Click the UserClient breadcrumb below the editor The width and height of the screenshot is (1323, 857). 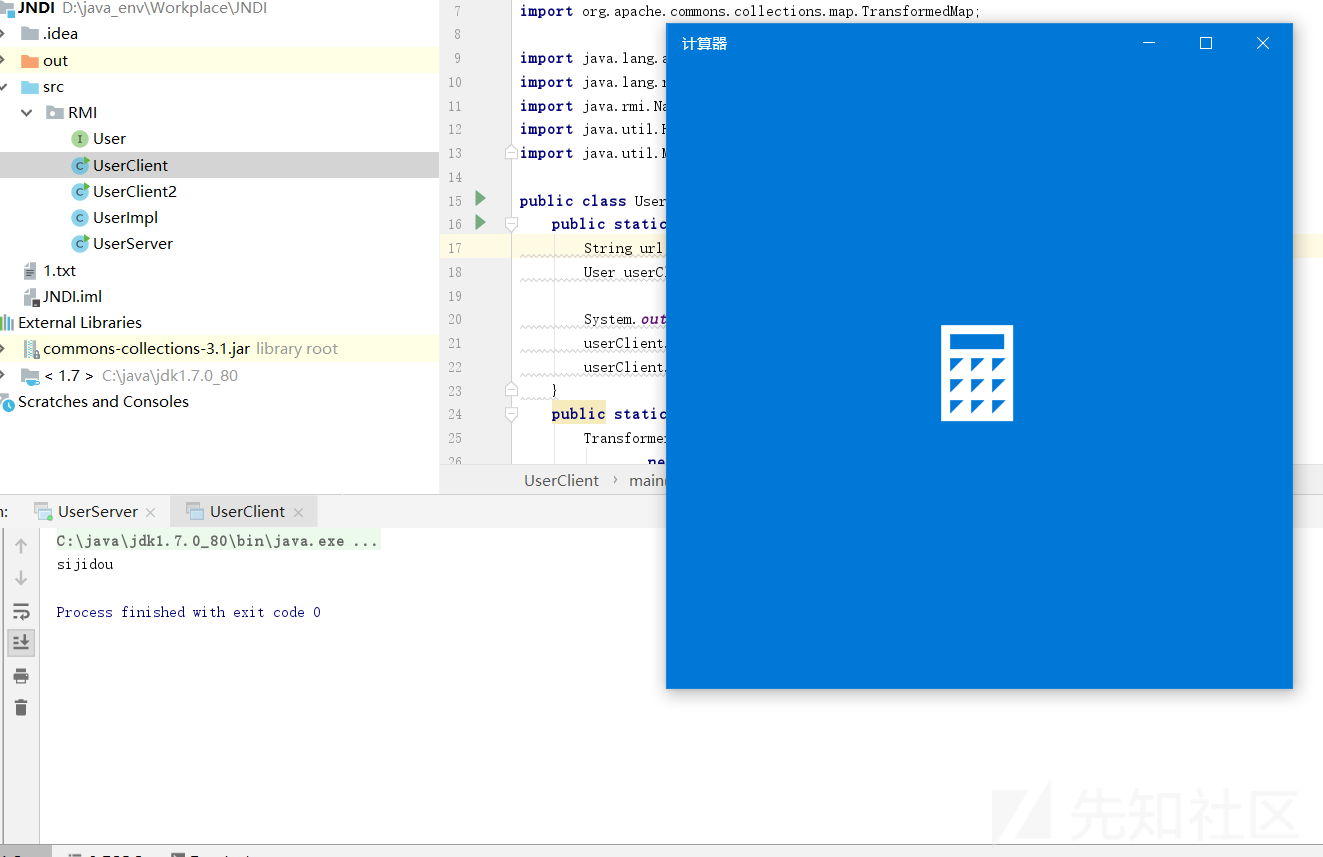pos(561,480)
